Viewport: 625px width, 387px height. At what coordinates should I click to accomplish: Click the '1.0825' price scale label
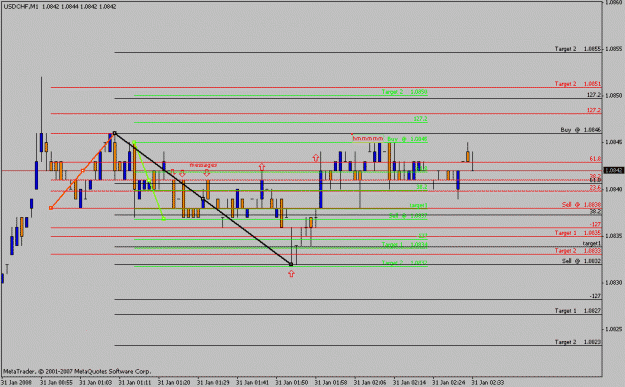(613, 329)
